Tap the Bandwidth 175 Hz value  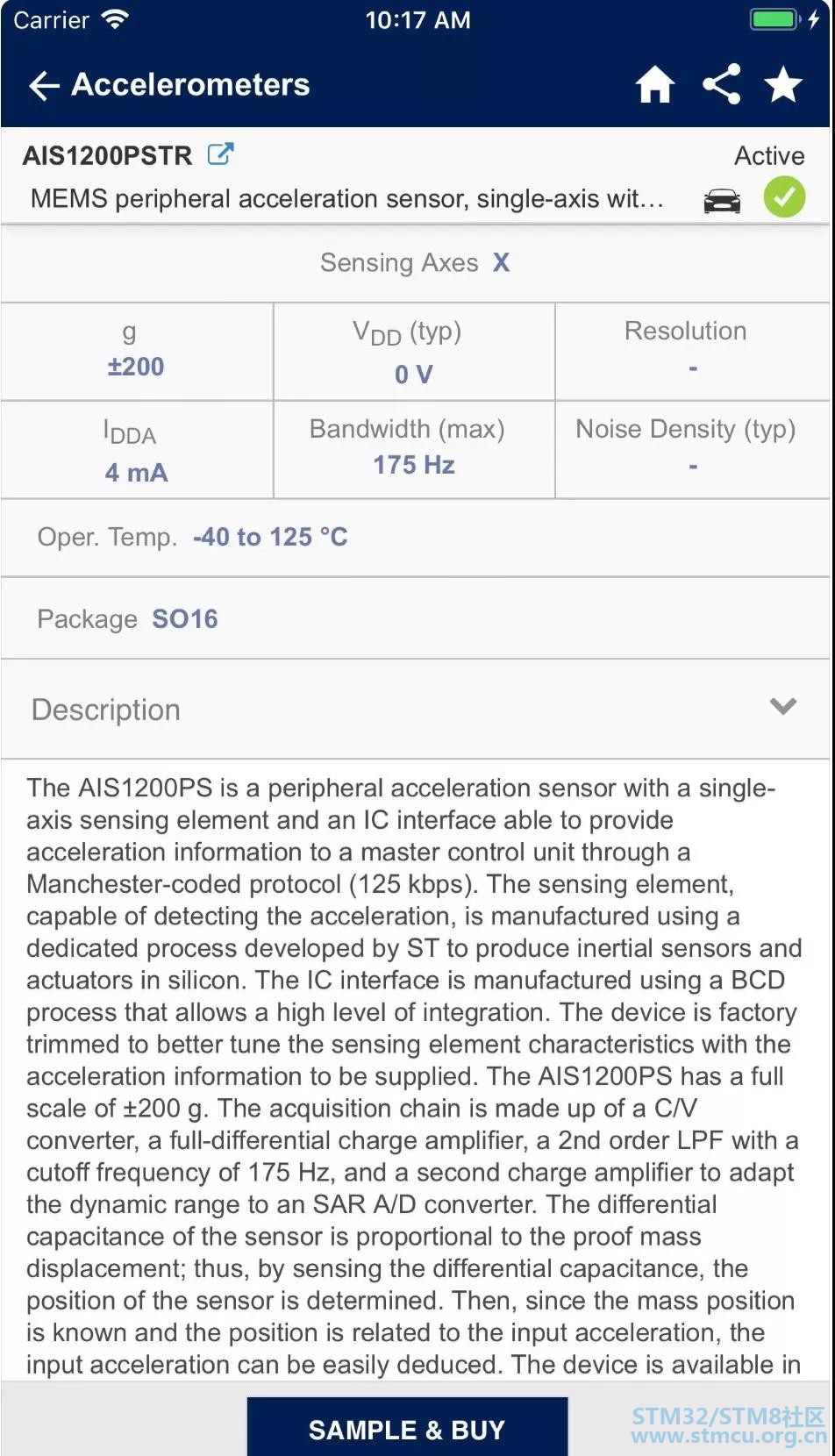coord(414,465)
